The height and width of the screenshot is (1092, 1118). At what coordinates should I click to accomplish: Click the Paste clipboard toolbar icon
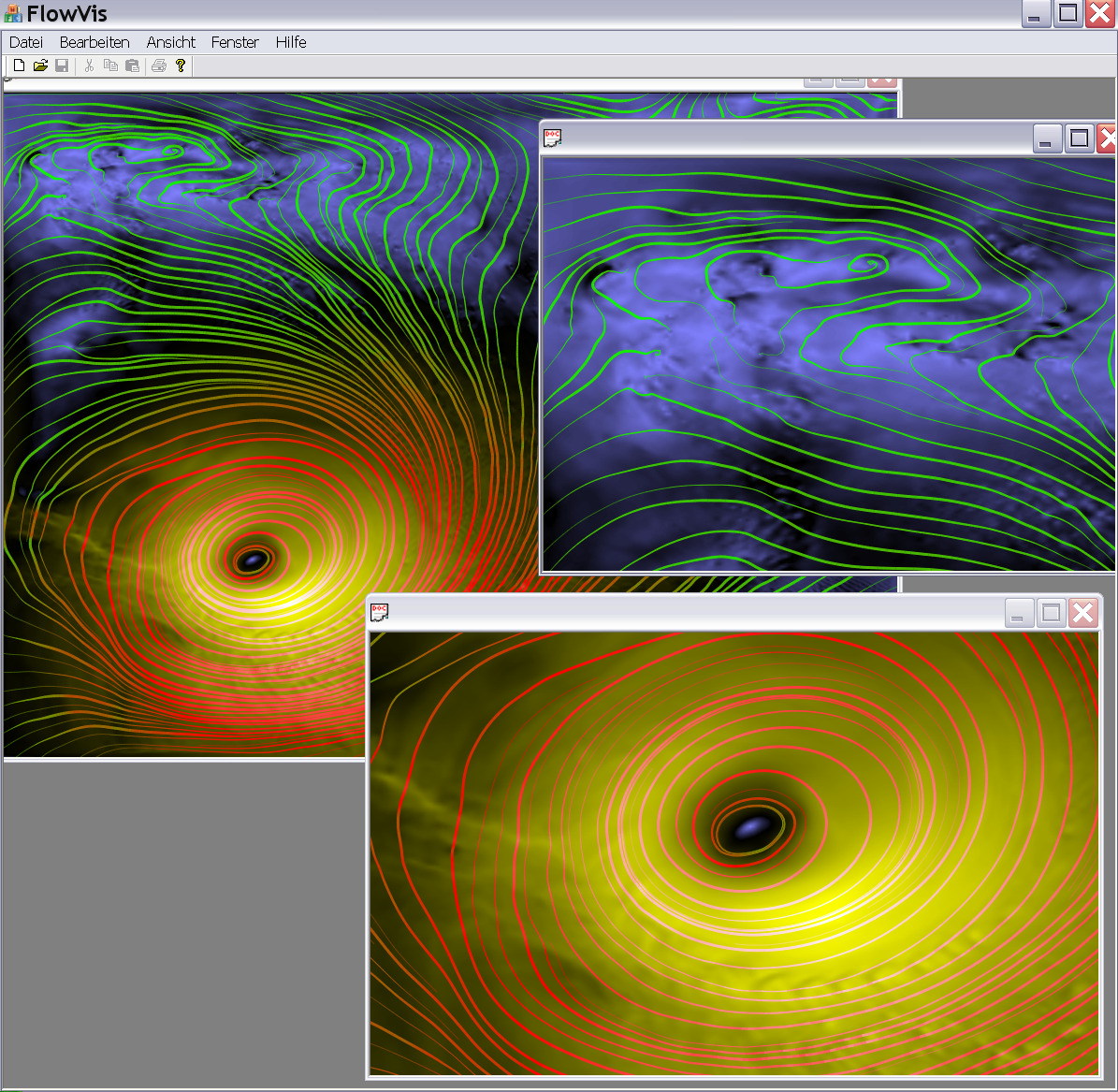coord(132,66)
